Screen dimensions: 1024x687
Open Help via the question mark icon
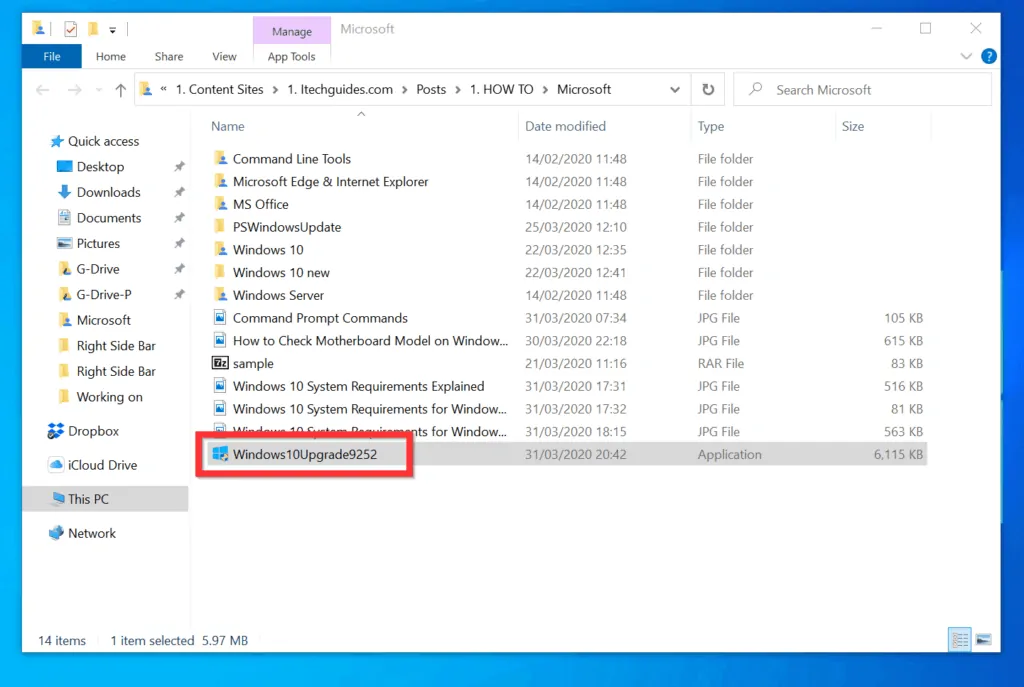coord(988,56)
